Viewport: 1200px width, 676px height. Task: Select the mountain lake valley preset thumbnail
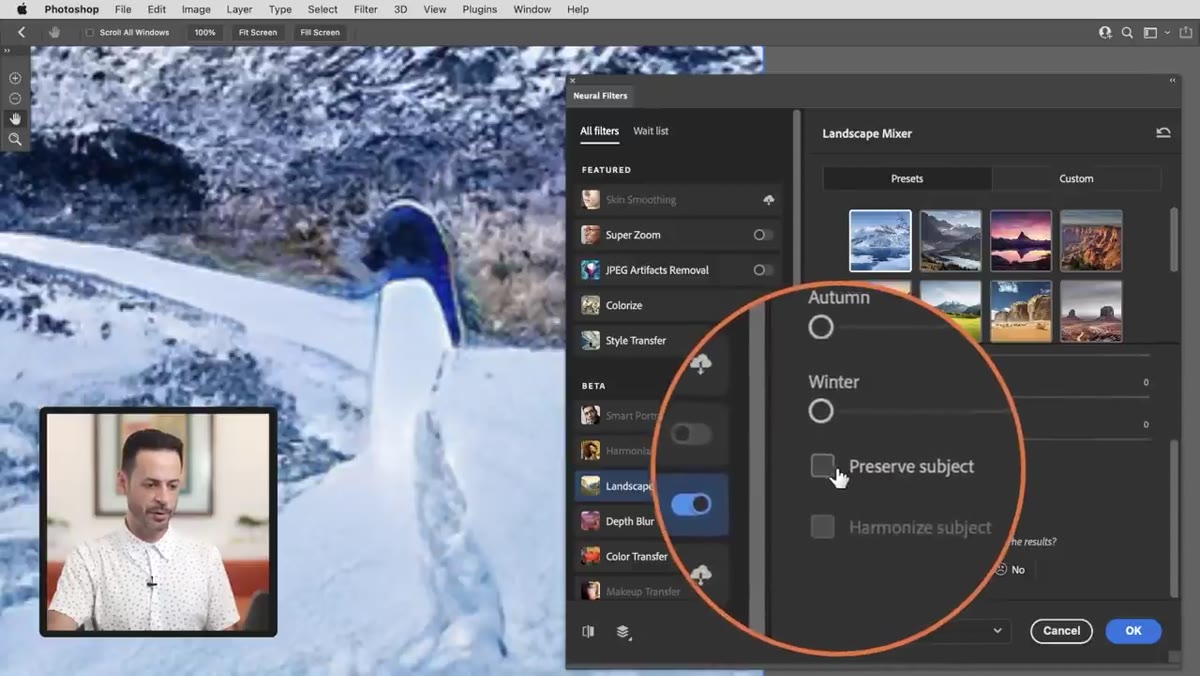(951, 240)
